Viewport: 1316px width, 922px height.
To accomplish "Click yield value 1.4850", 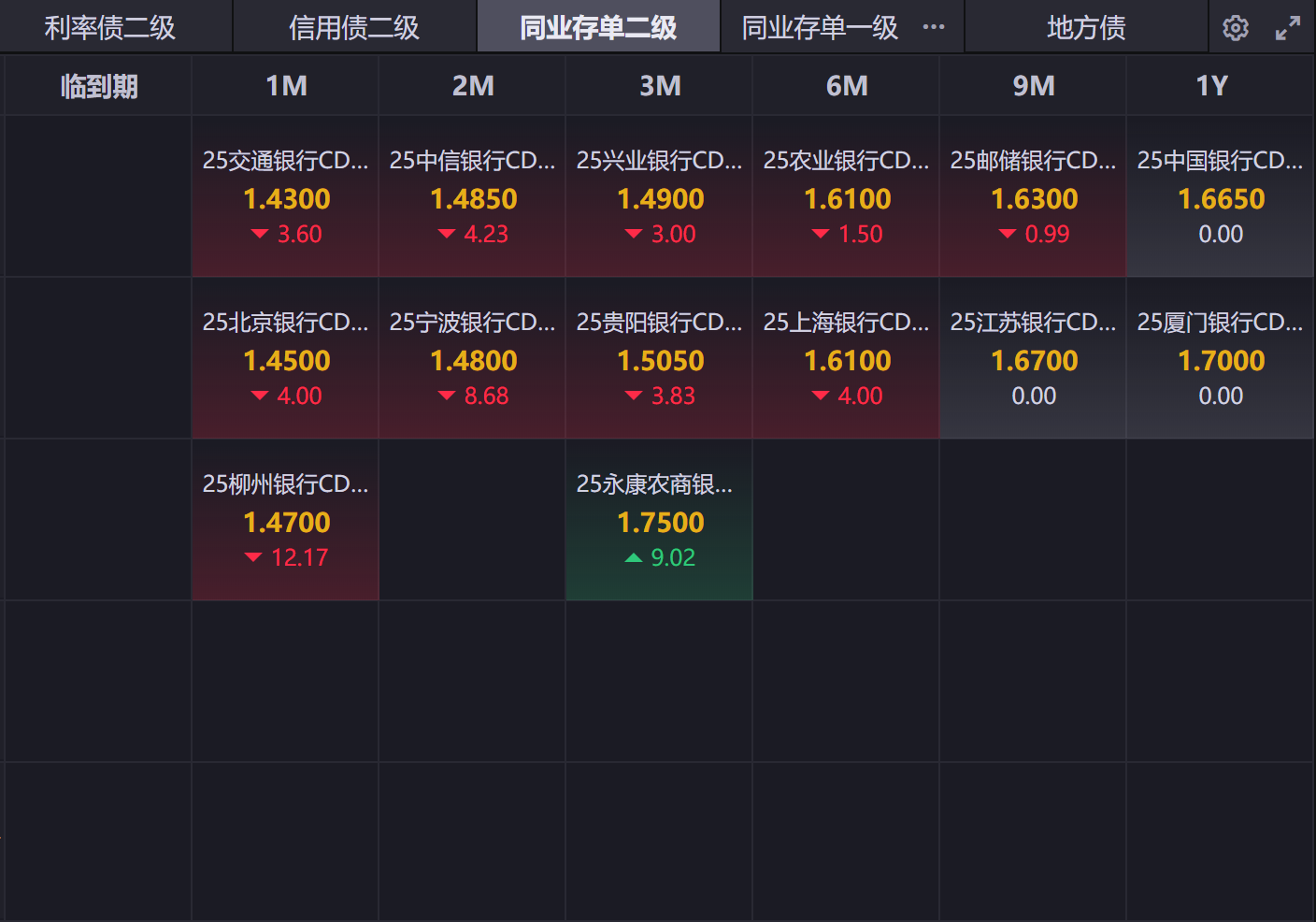I will coord(474,199).
